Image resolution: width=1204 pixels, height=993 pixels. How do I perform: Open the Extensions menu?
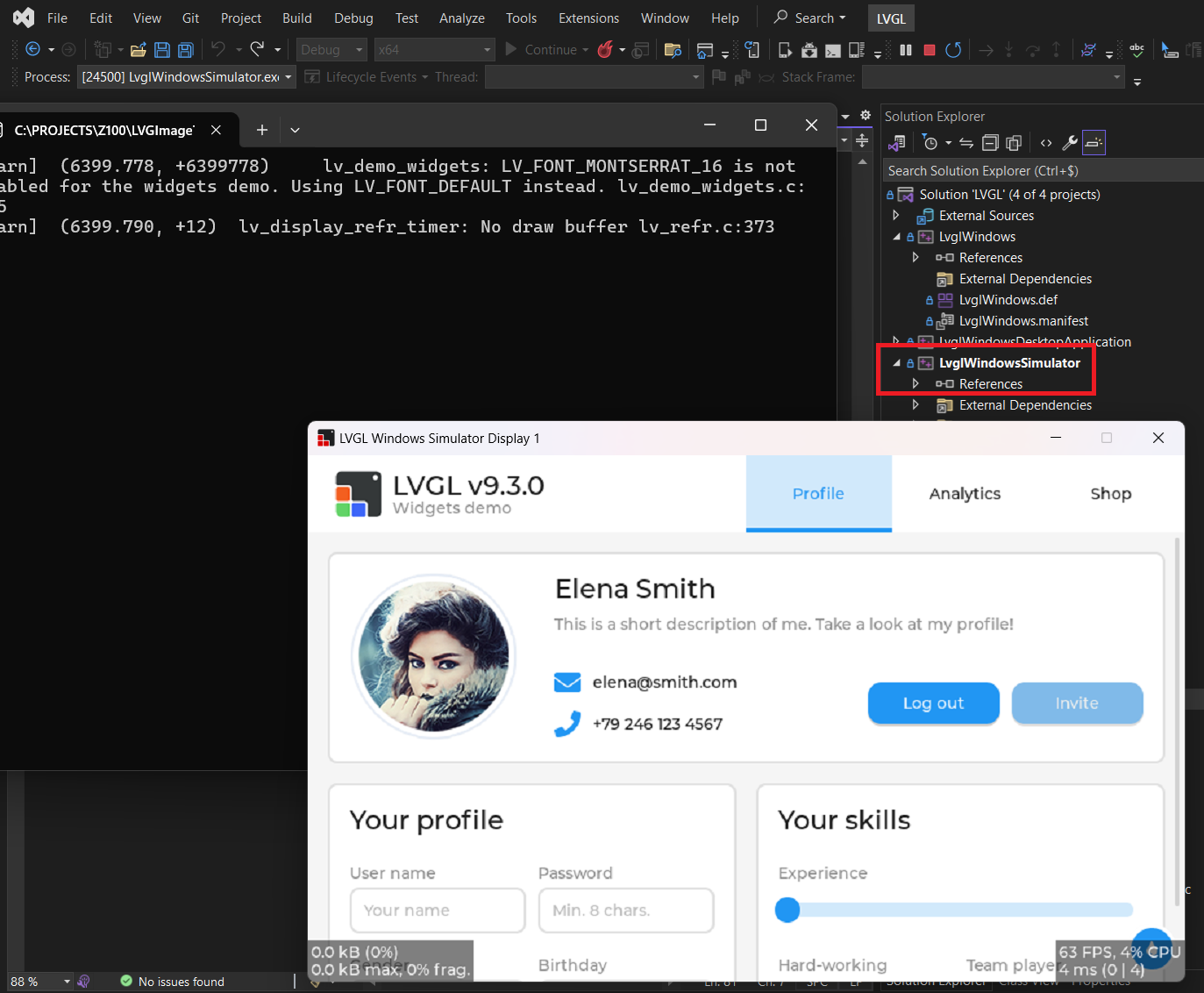(x=588, y=18)
